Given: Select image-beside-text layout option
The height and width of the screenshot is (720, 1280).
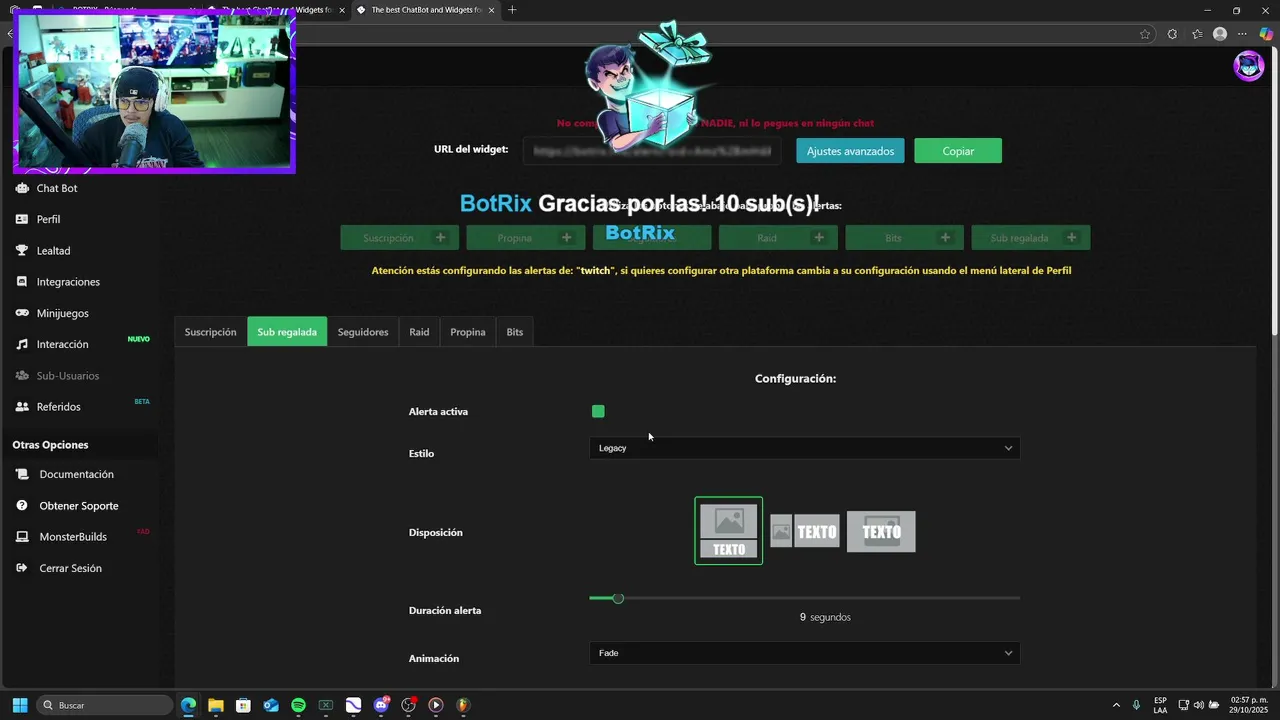Looking at the screenshot, I should pyautogui.click(x=805, y=532).
